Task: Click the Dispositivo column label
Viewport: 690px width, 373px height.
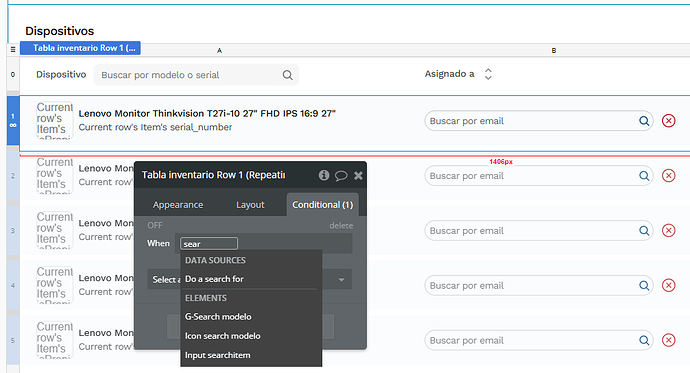Action: pyautogui.click(x=61, y=74)
